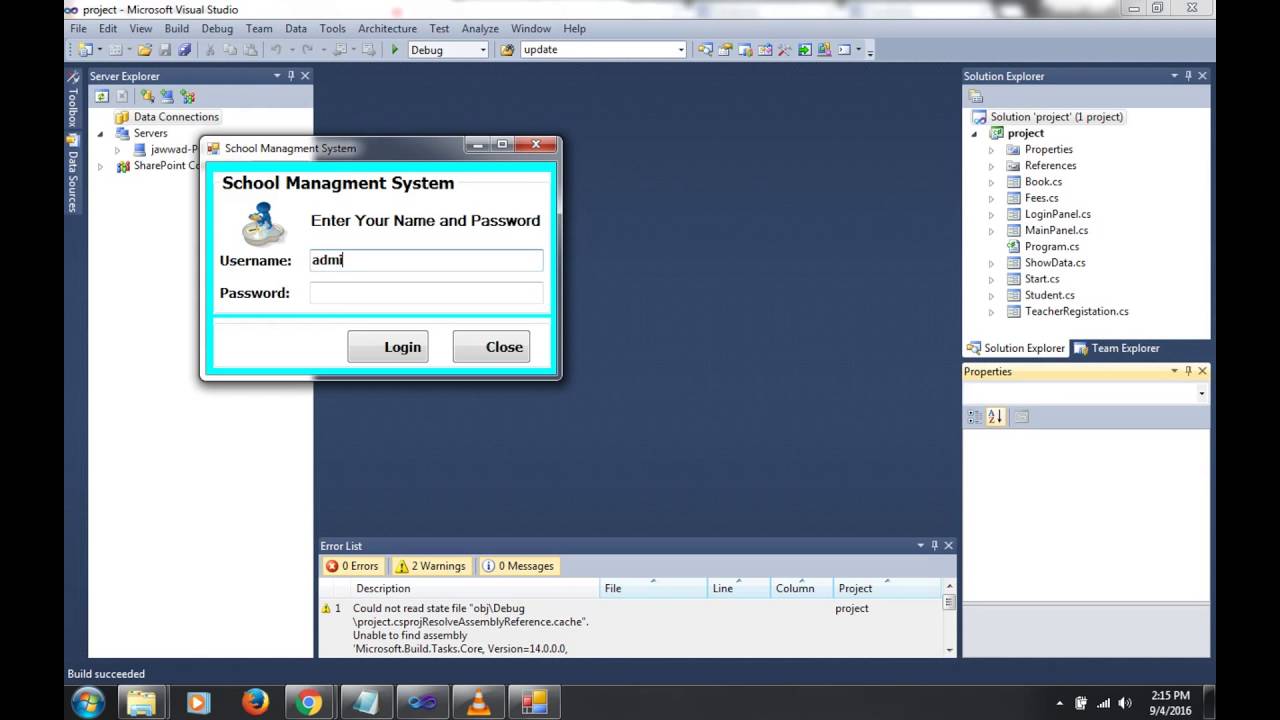Screen dimensions: 1280x720
Task: Collapse the project node in Solution Explorer
Action: tap(975, 134)
